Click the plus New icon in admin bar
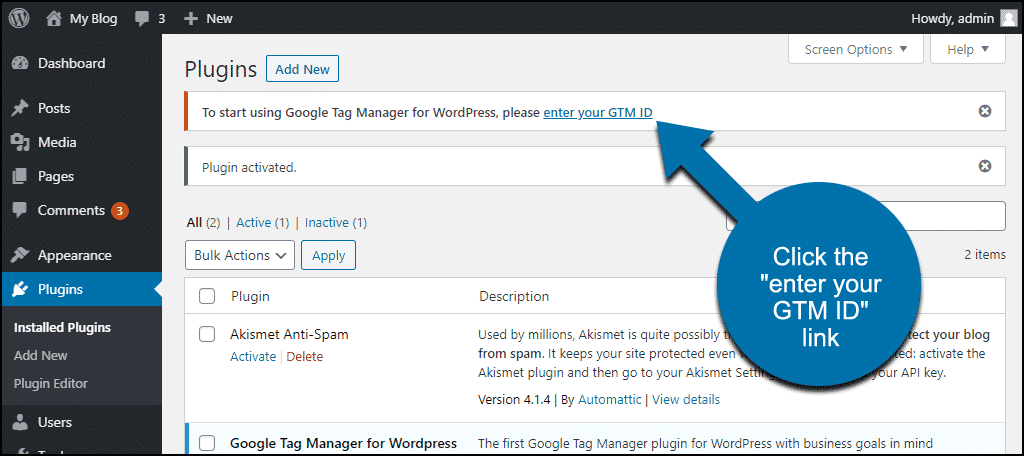Viewport: 1024px width, 456px height. 191,19
